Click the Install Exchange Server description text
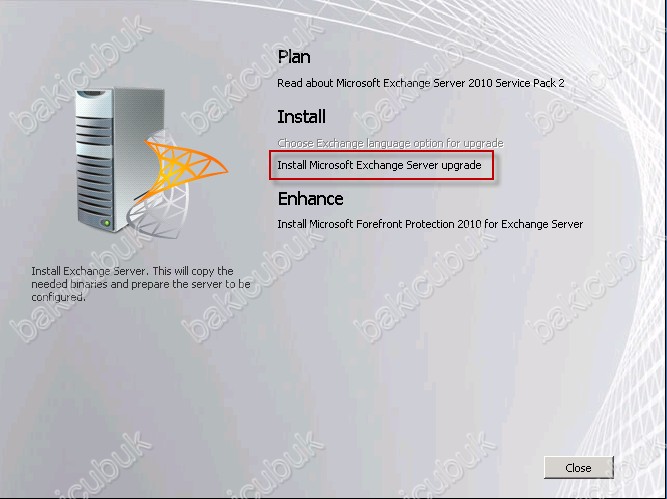Screen dimensions: 667x499 pyautogui.click(x=140, y=284)
